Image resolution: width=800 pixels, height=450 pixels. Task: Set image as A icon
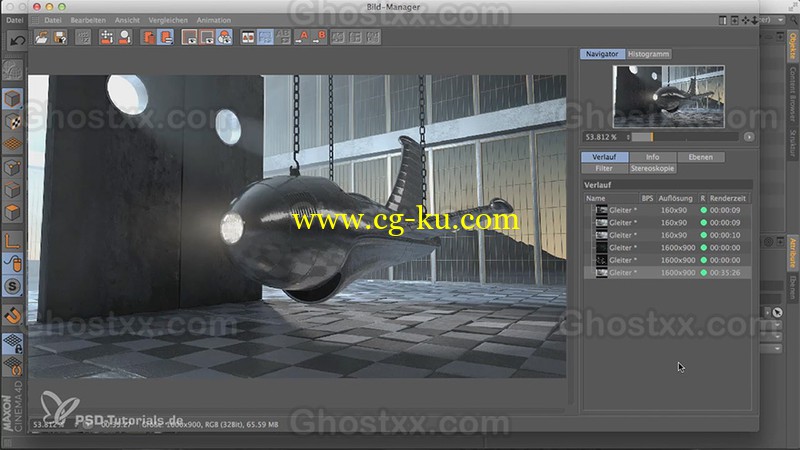coord(302,37)
